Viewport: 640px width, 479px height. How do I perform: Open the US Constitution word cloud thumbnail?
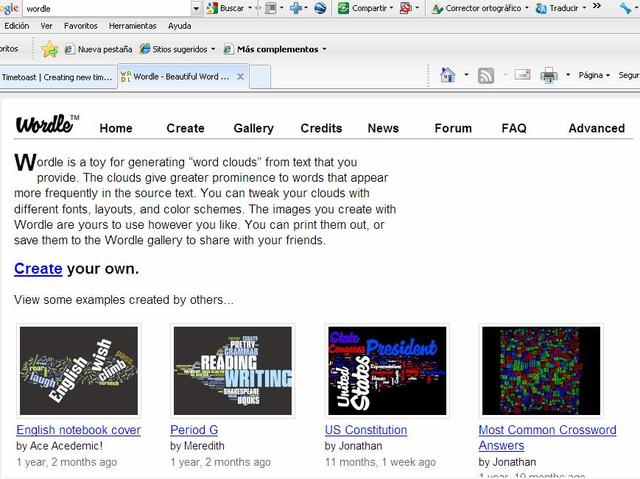pyautogui.click(x=387, y=370)
